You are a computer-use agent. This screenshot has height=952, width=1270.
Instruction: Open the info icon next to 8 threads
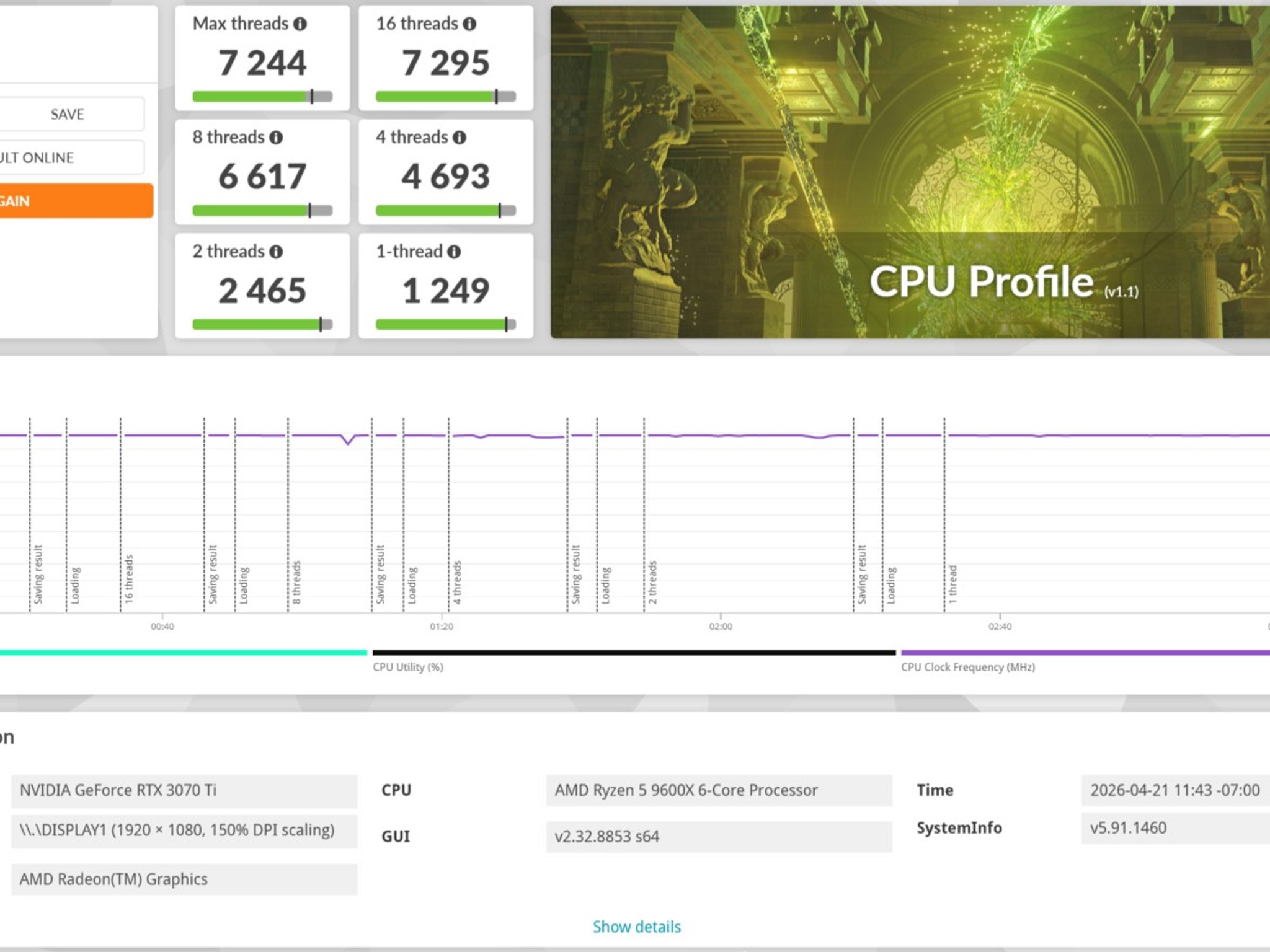pos(276,138)
